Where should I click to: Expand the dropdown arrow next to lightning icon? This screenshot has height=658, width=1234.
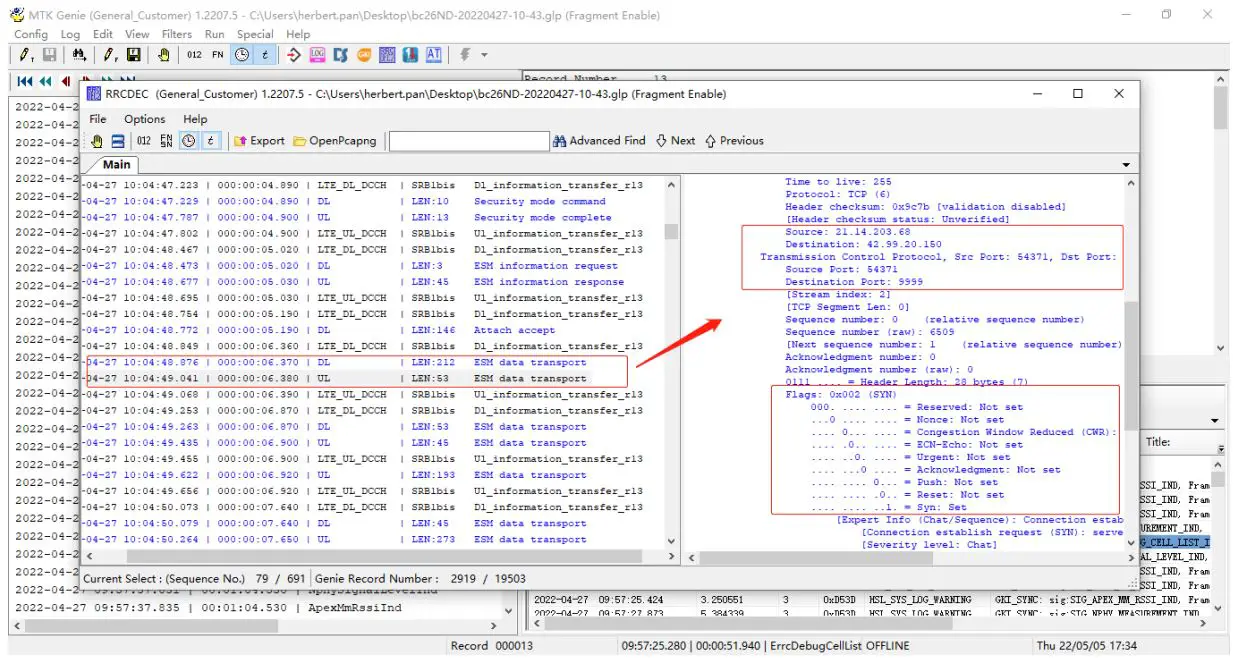pos(485,55)
